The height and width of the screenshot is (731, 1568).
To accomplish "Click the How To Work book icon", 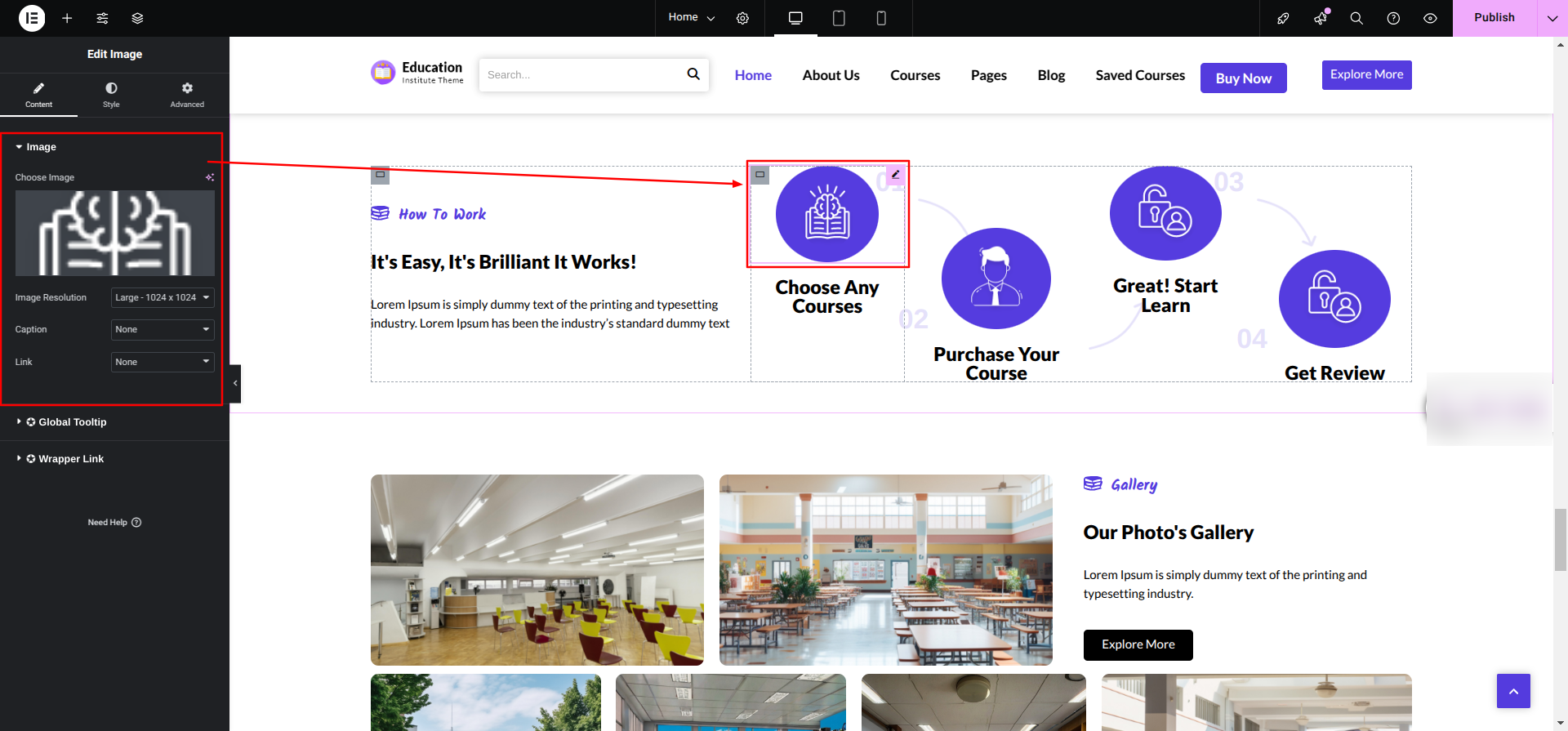I will [x=380, y=213].
